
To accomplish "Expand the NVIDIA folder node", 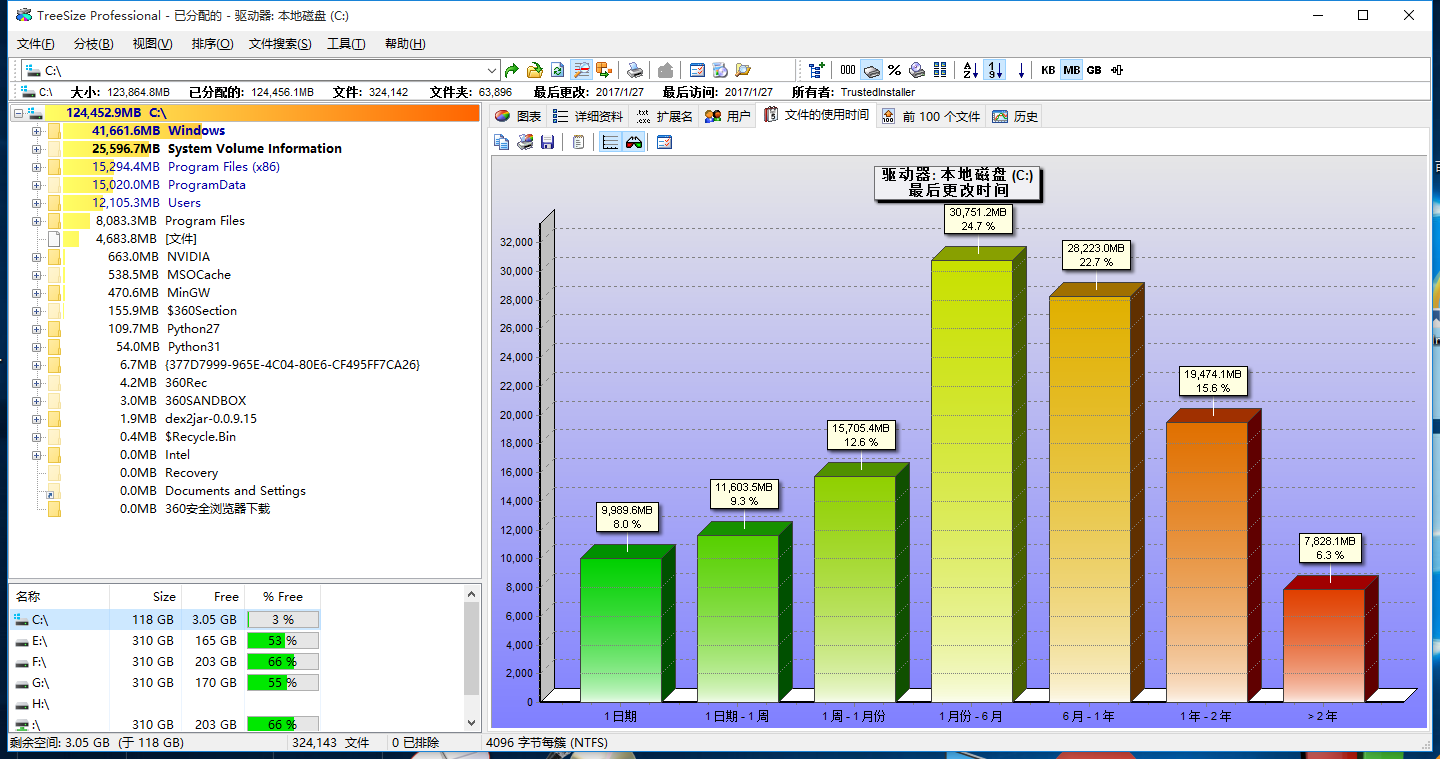I will coord(37,257).
